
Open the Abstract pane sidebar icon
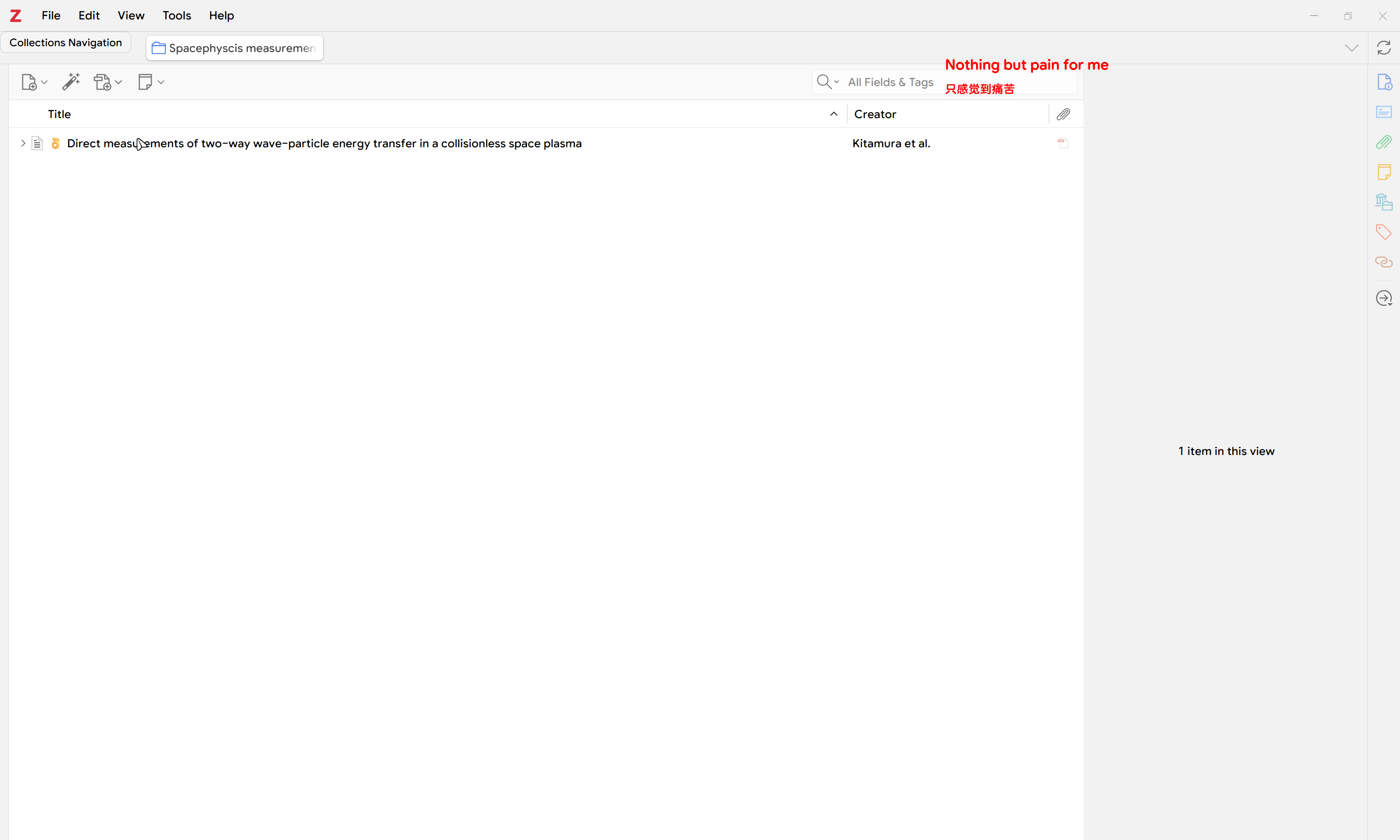pyautogui.click(x=1383, y=112)
